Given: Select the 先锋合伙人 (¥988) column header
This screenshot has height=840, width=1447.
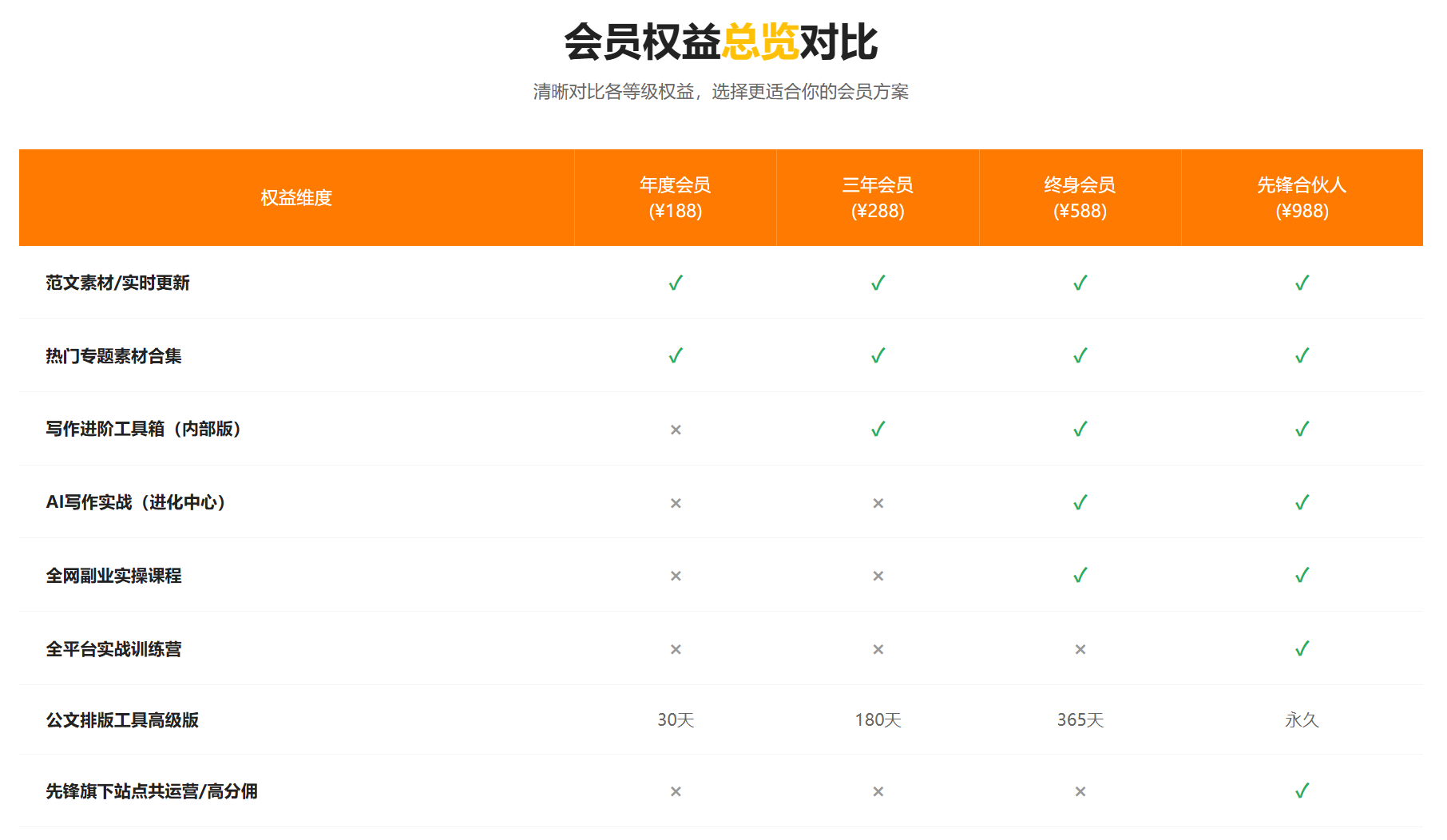Looking at the screenshot, I should pos(1302,197).
